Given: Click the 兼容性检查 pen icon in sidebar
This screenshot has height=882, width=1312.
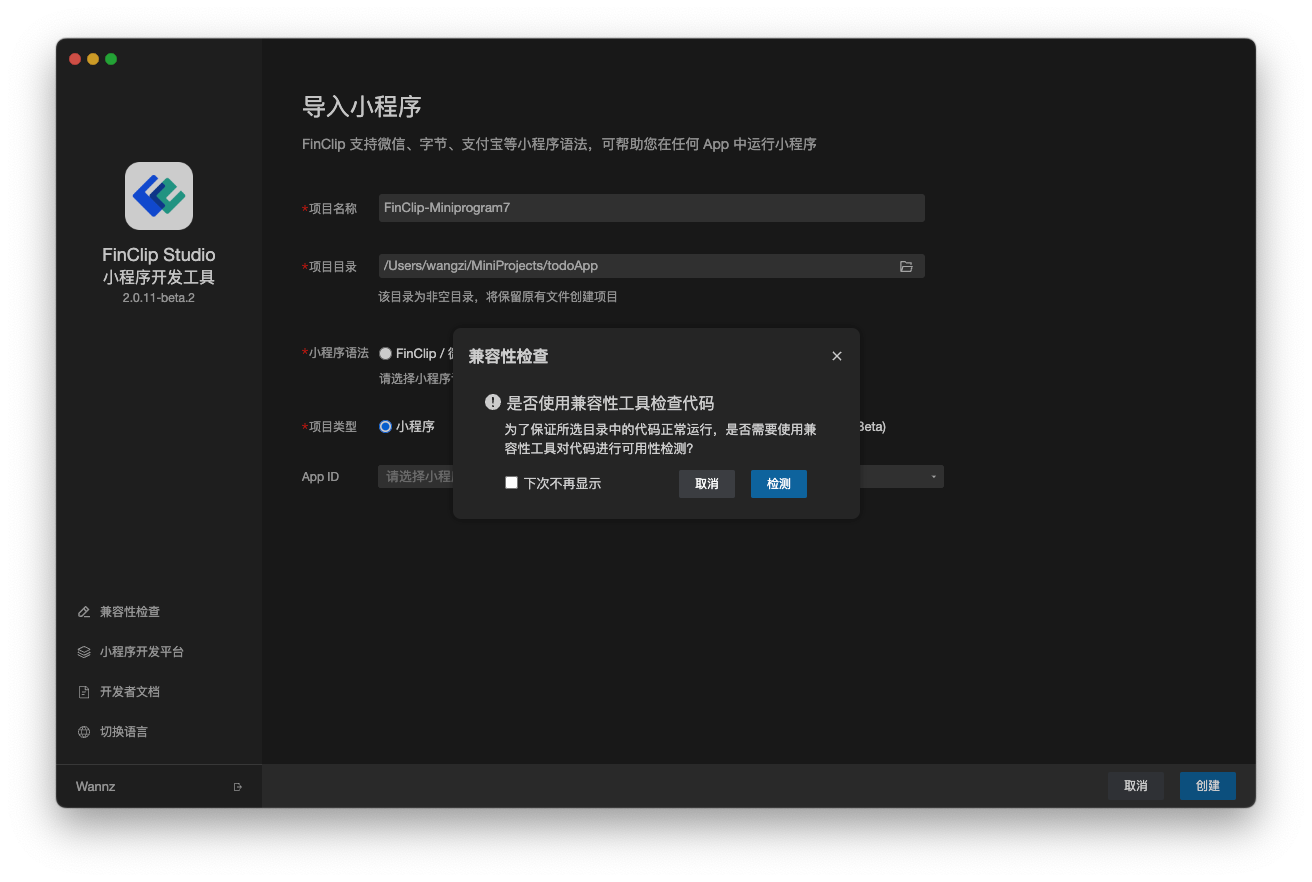Looking at the screenshot, I should pos(83,611).
